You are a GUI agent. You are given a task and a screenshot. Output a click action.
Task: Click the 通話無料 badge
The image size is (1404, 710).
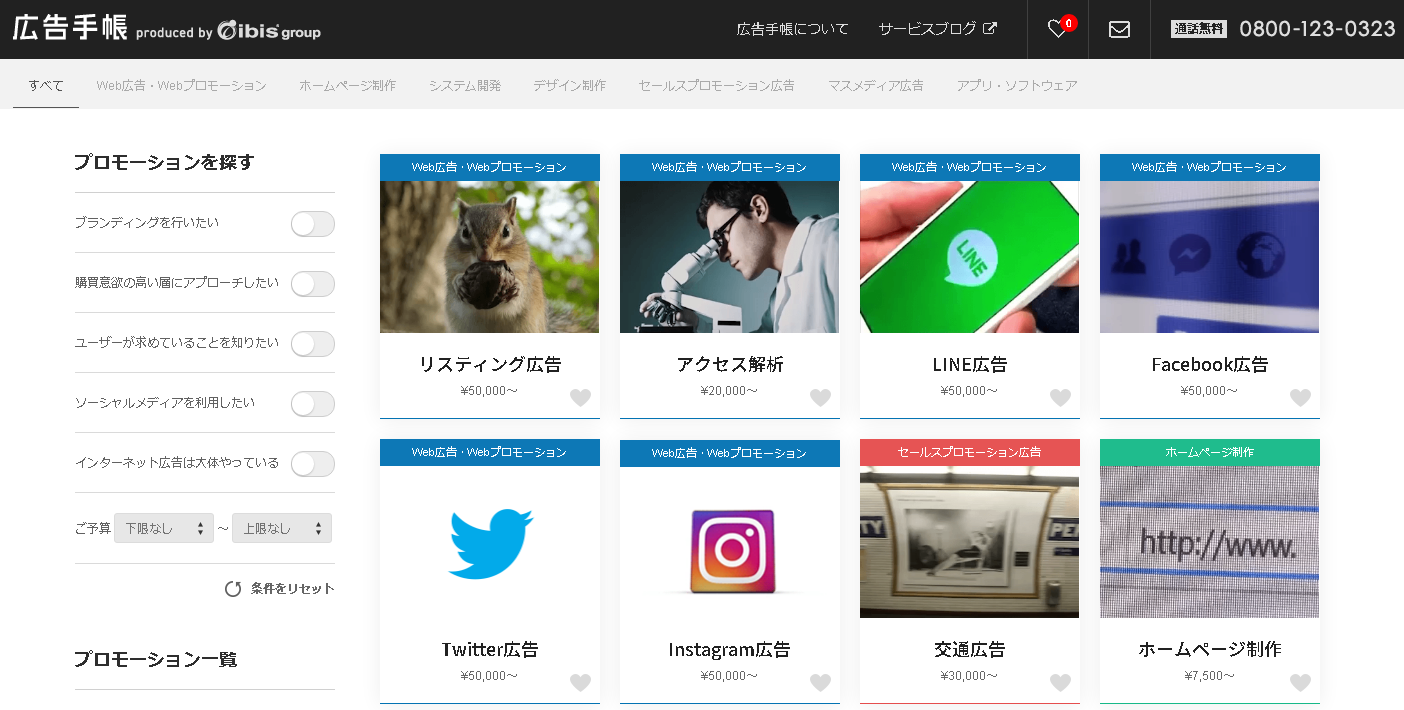1199,29
